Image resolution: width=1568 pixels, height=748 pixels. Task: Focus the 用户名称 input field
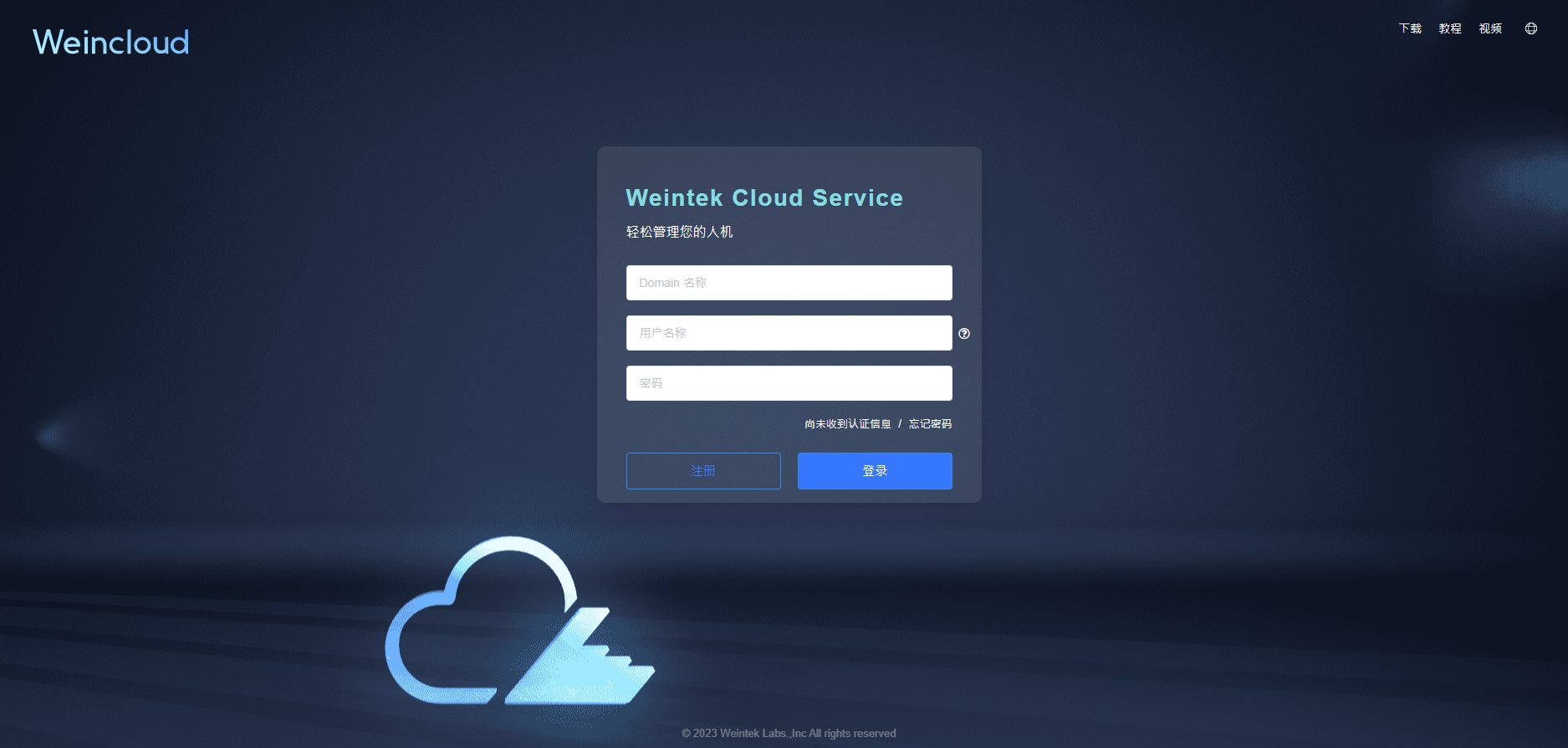coord(789,333)
